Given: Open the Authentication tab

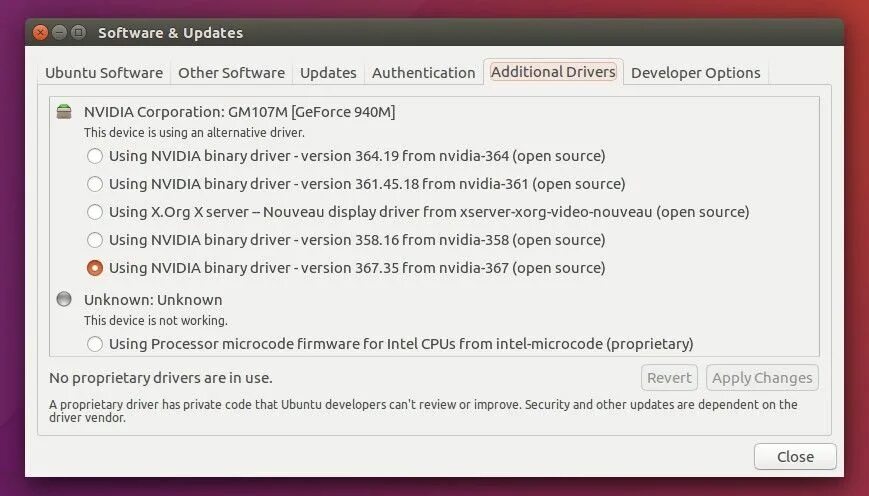Looking at the screenshot, I should (423, 73).
